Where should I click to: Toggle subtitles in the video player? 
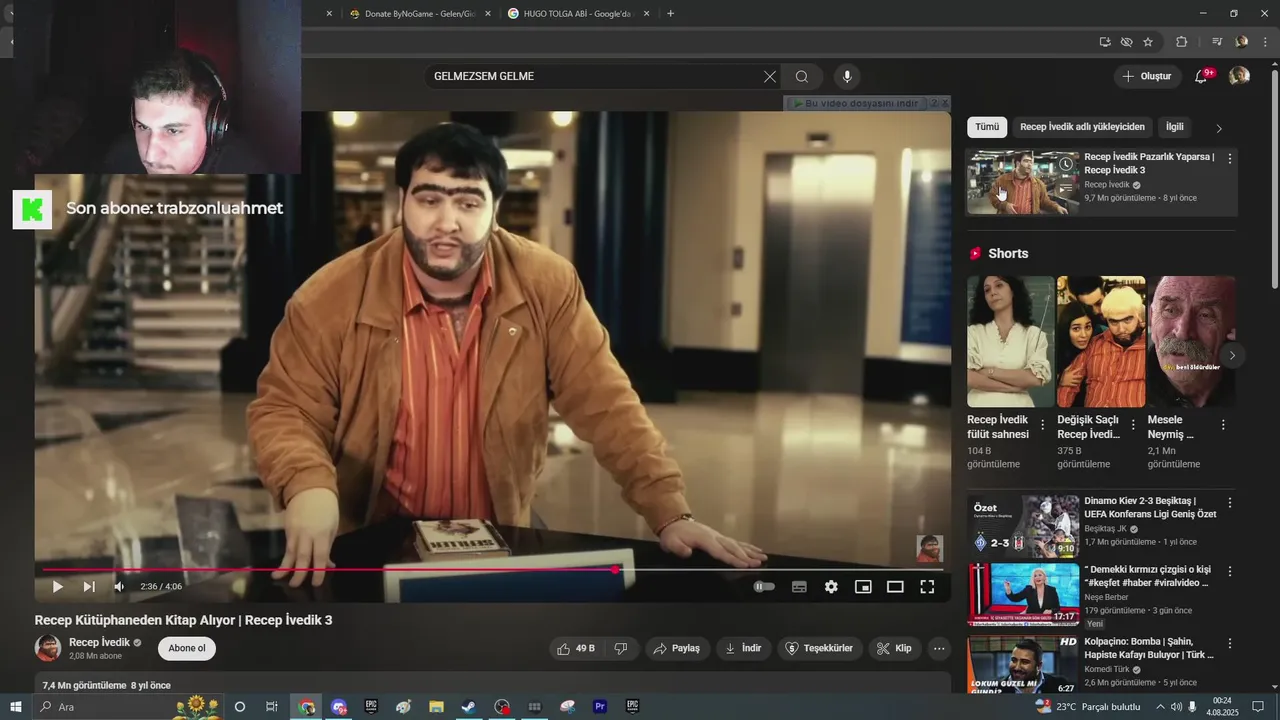[x=799, y=587]
